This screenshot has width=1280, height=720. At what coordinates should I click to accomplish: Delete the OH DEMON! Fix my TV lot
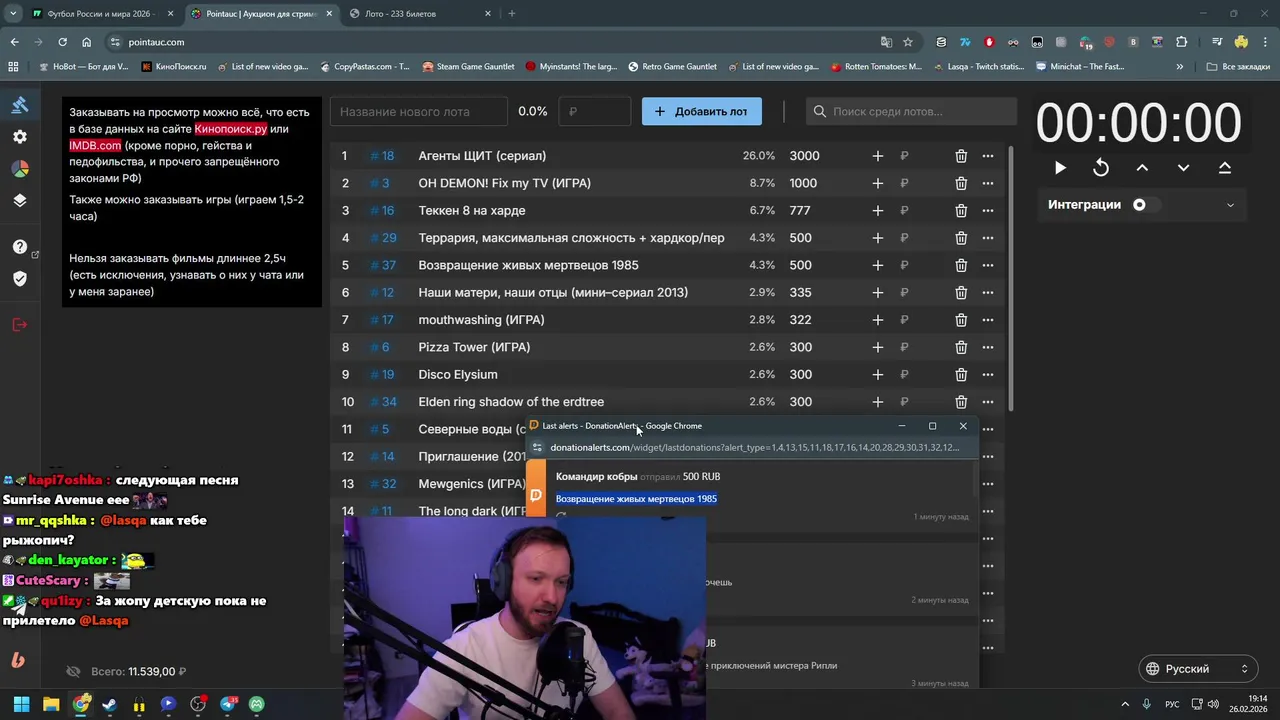point(961,183)
